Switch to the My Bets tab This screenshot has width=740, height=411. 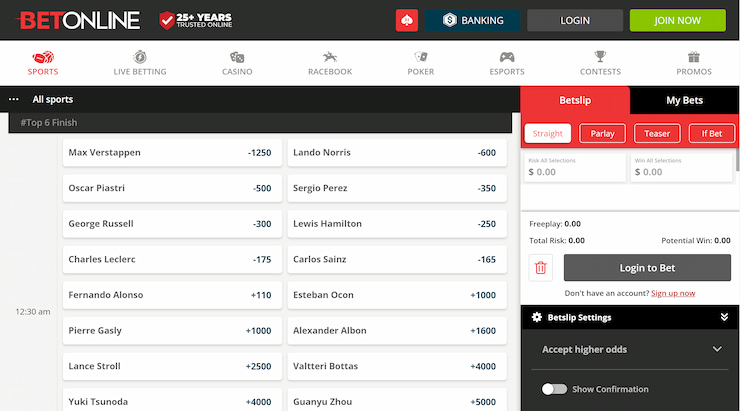coord(684,100)
